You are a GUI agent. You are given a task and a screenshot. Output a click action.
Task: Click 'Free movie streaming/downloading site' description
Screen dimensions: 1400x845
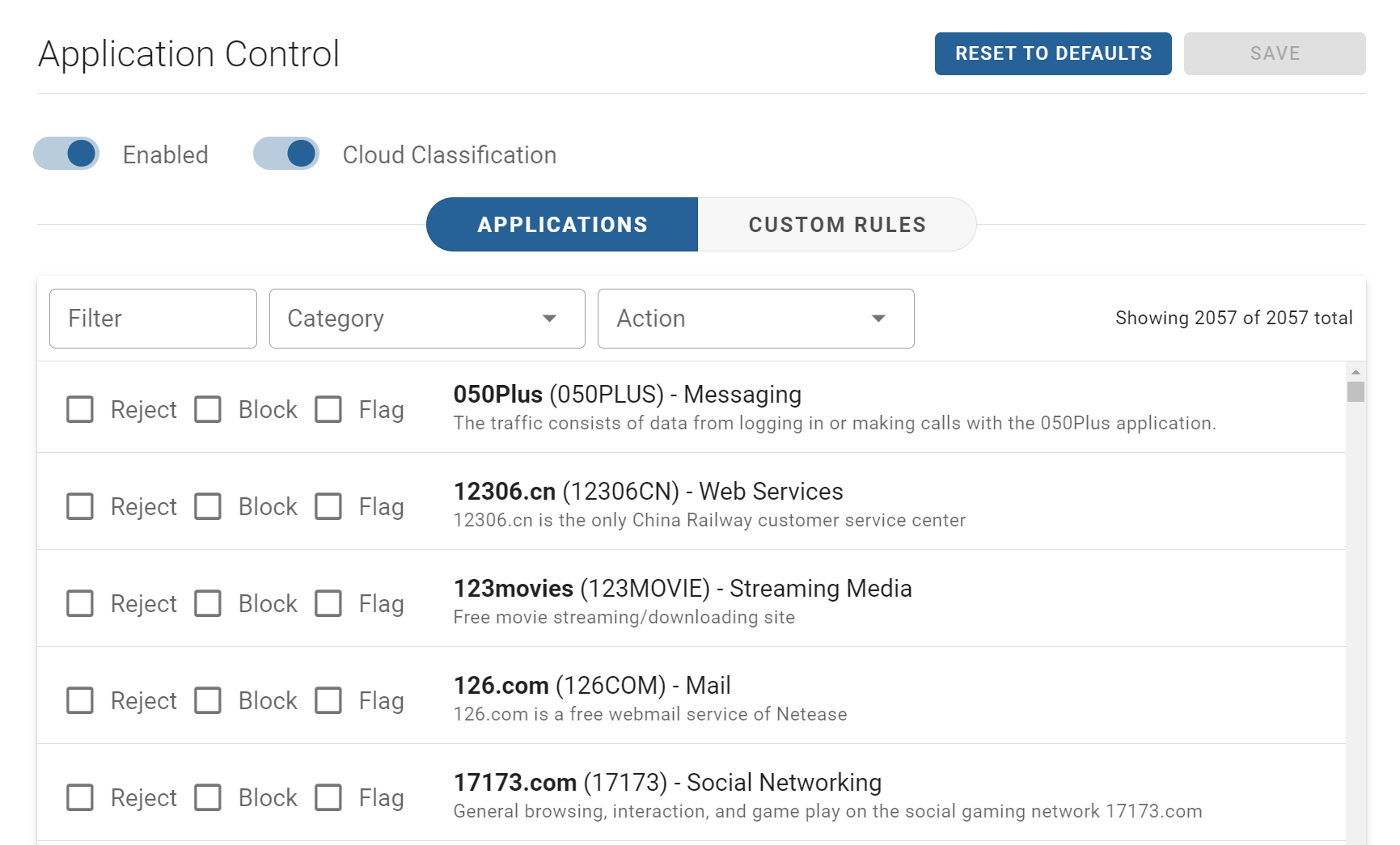[x=624, y=618]
